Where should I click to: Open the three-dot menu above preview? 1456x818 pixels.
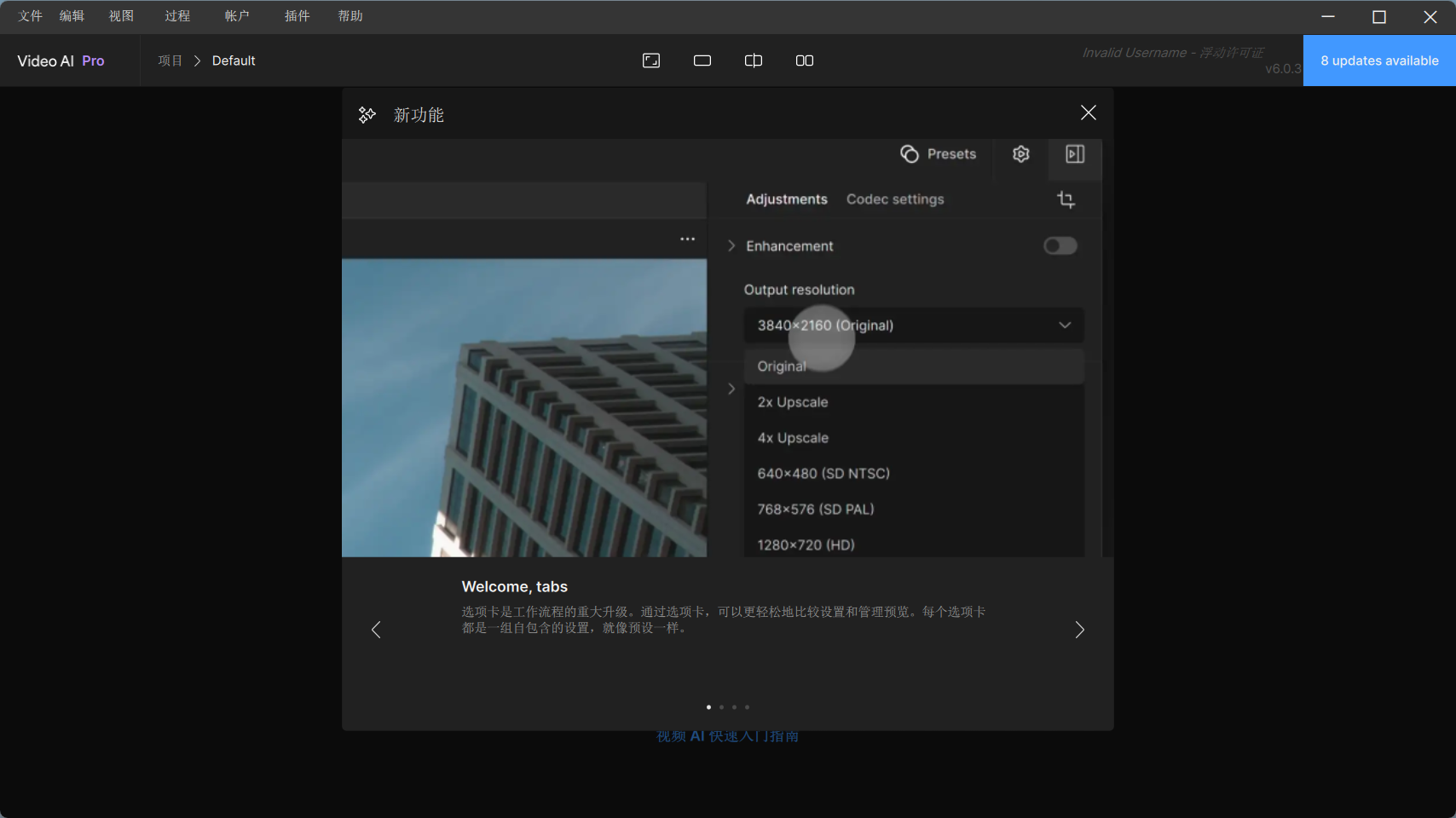[688, 239]
